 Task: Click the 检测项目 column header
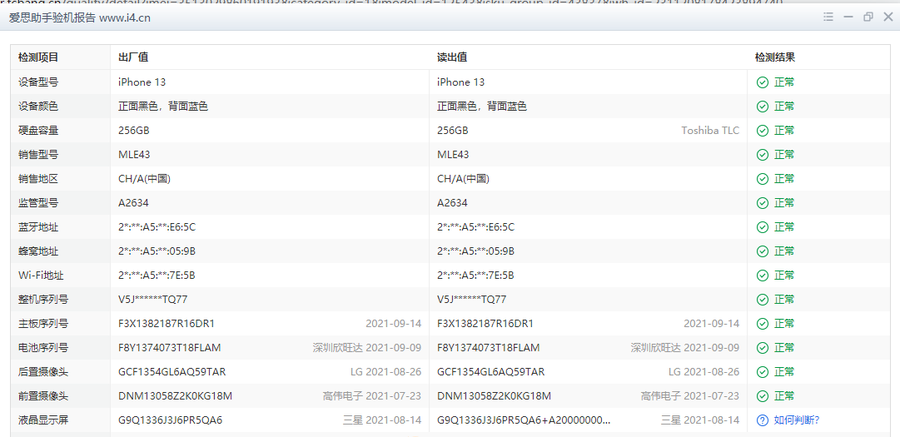point(38,57)
